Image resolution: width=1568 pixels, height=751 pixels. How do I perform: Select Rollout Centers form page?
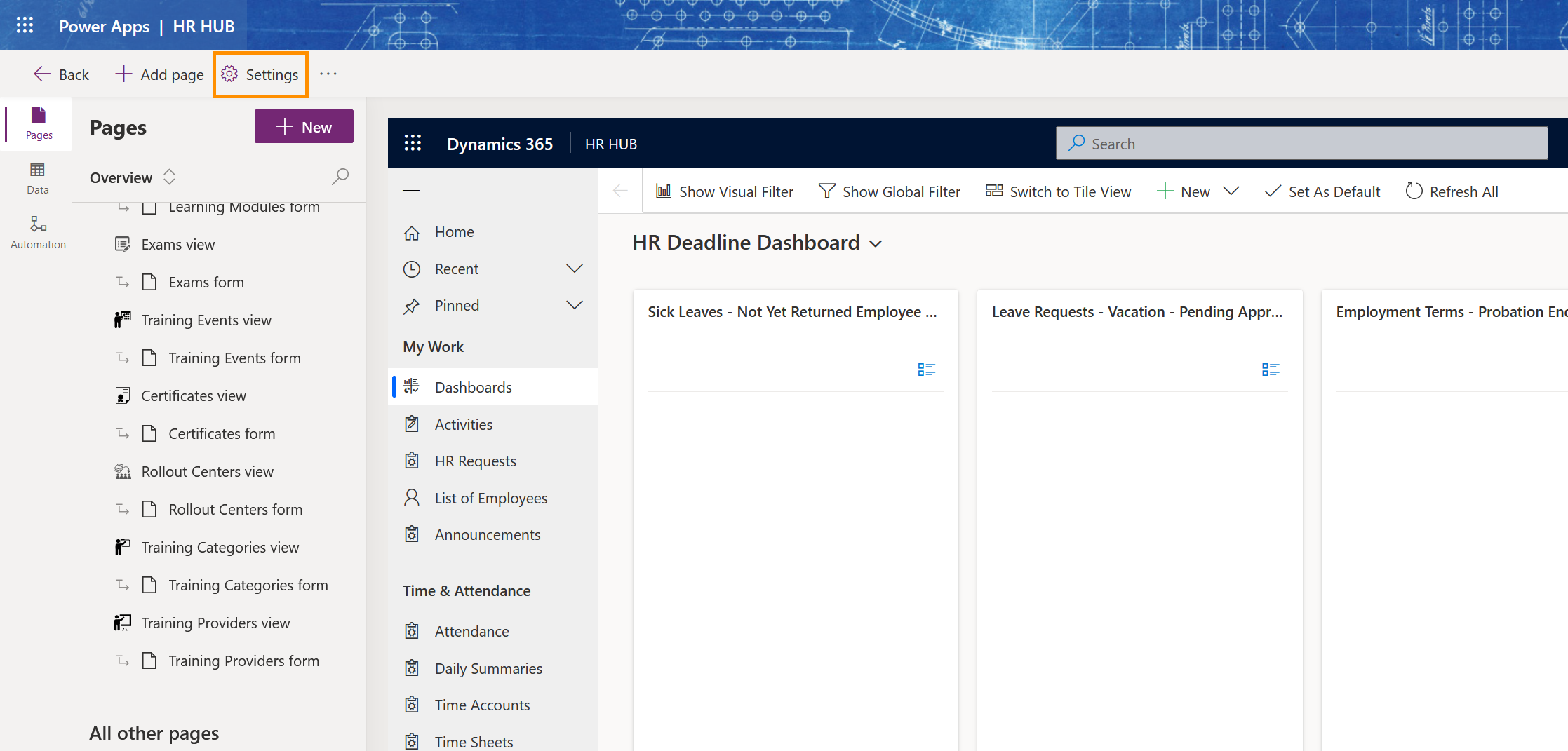(x=235, y=510)
